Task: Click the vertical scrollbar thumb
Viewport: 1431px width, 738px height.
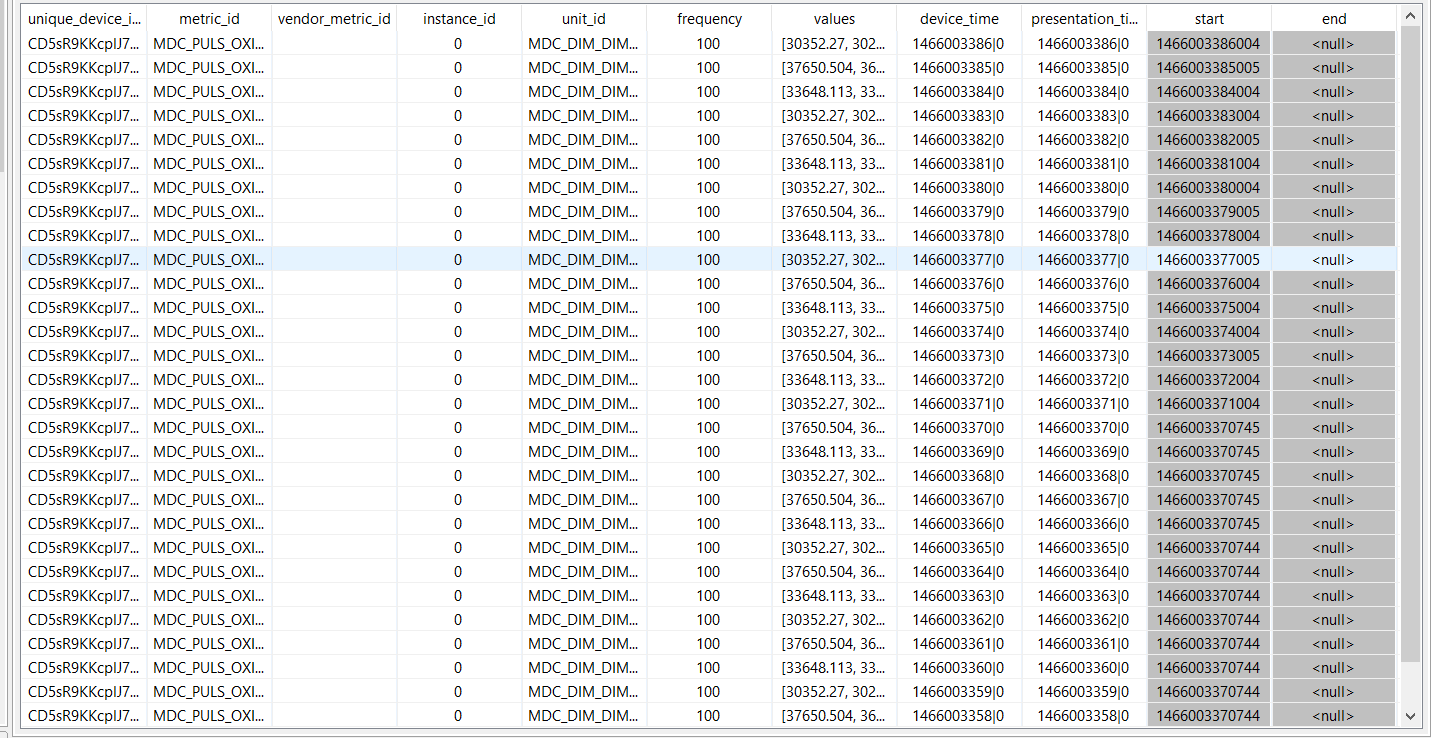Action: [1411, 340]
